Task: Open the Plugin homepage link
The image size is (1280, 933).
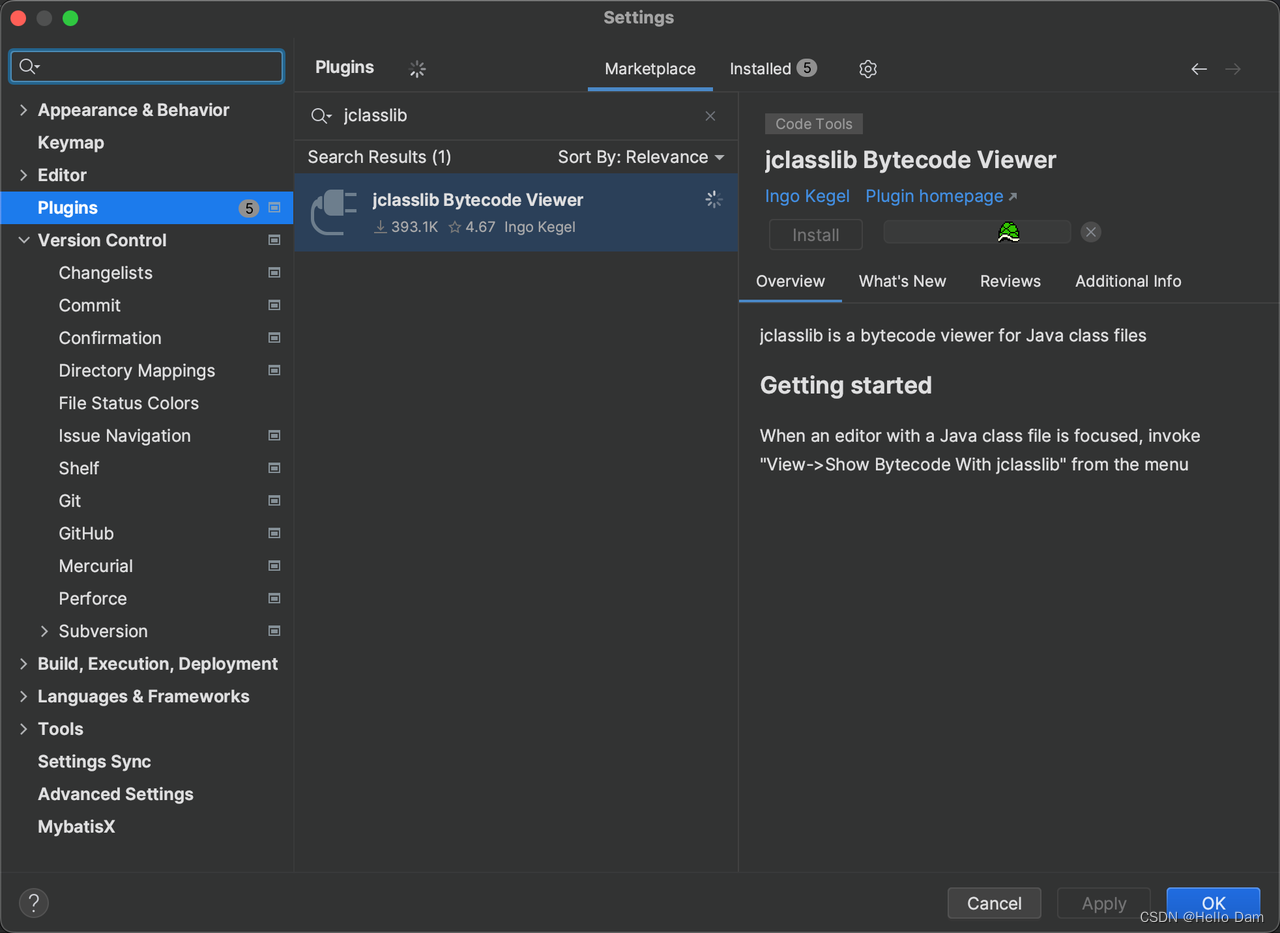Action: [x=941, y=196]
